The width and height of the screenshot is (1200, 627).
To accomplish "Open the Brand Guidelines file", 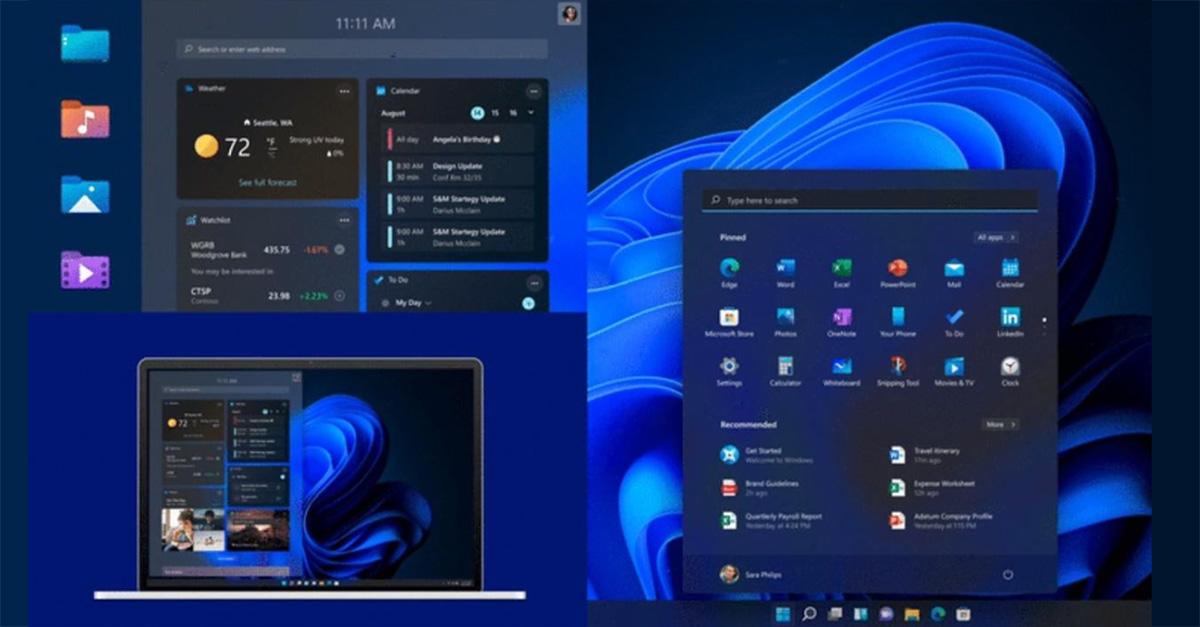I will point(760,488).
